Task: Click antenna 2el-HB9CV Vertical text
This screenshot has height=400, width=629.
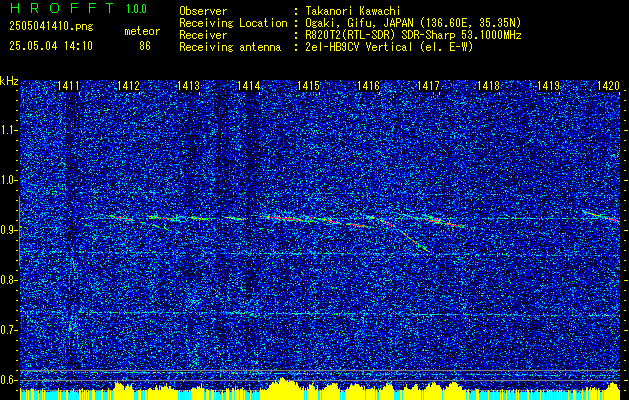Action: [389, 47]
